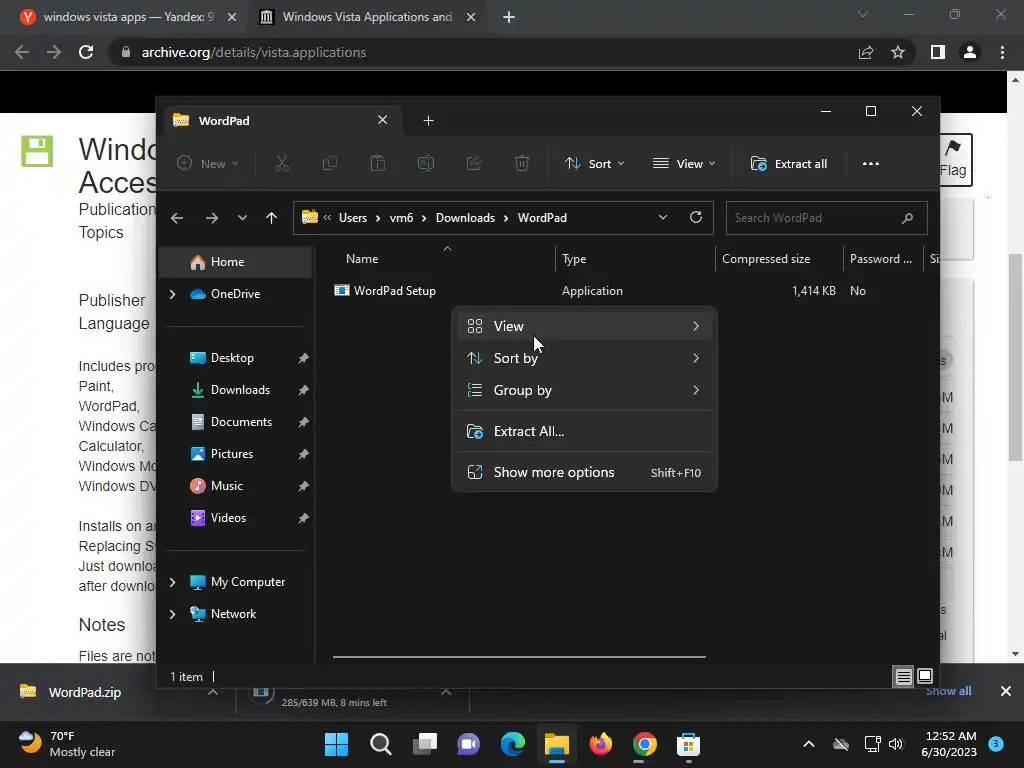The width and height of the screenshot is (1024, 768).
Task: Close the Chrome downloads bar
Action: tap(1006, 691)
